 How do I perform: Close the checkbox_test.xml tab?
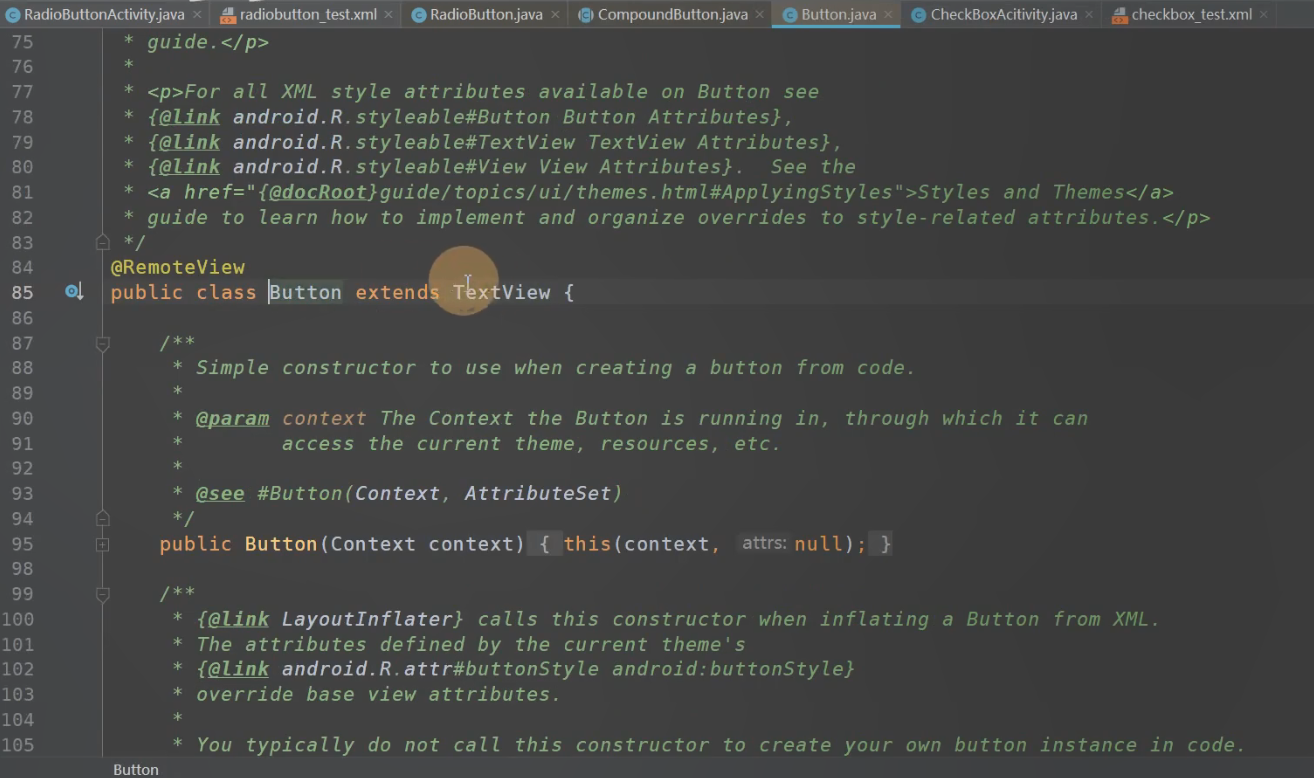pyautogui.click(x=1263, y=15)
